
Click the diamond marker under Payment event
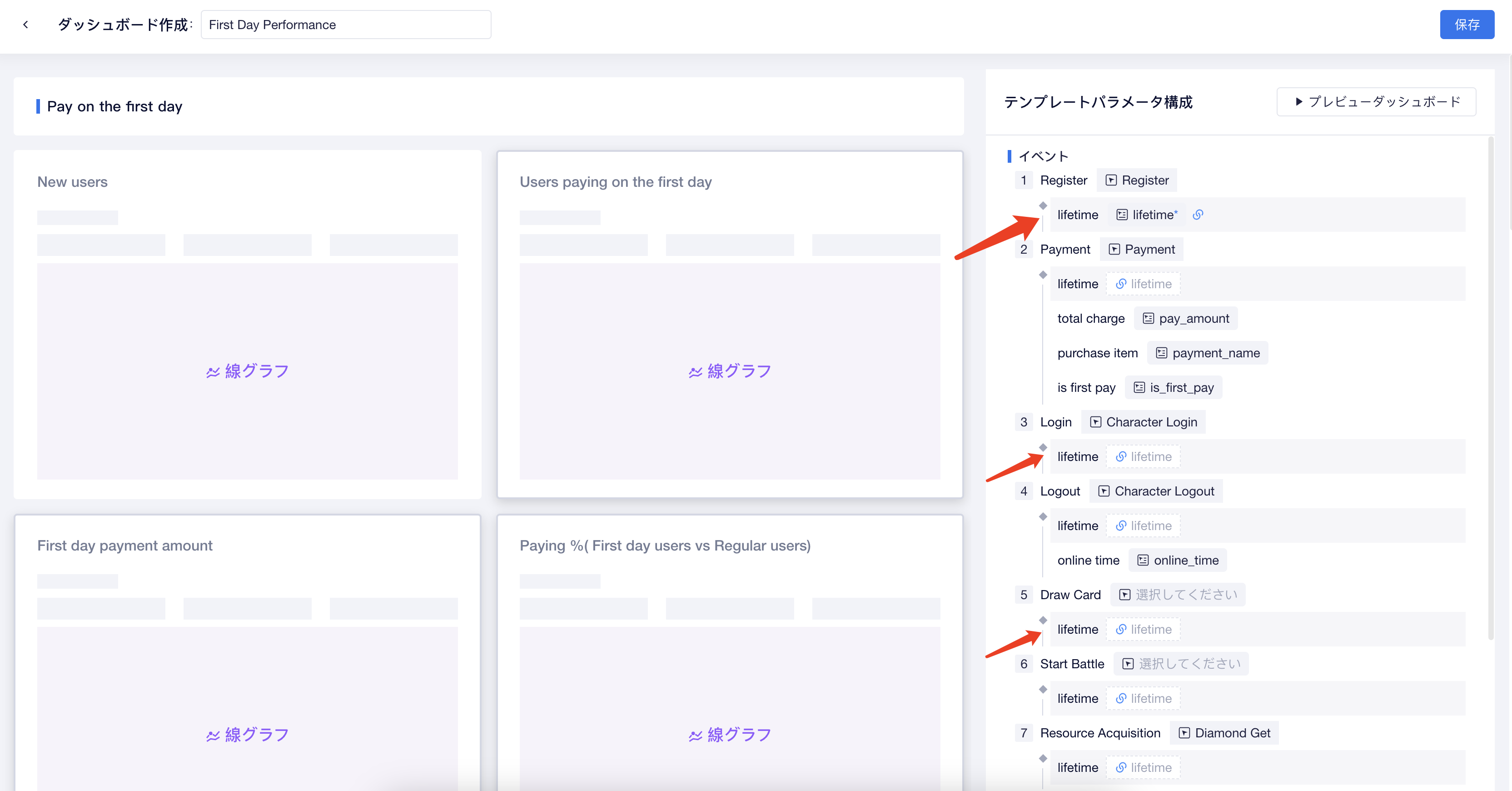(1043, 275)
